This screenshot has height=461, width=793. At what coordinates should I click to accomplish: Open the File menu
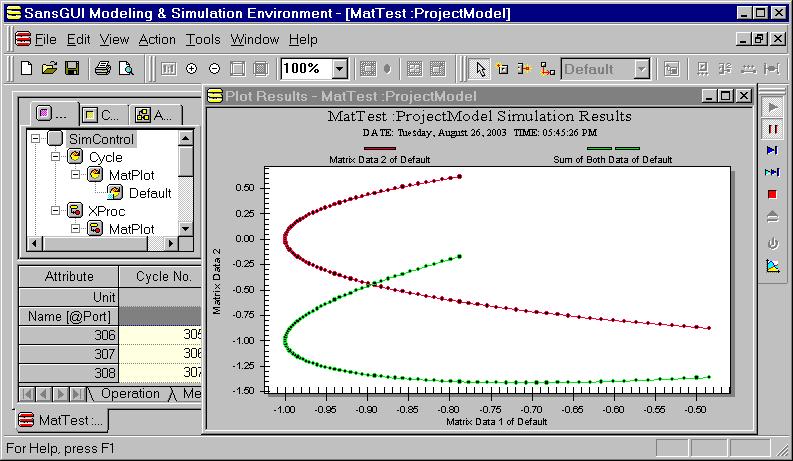pyautogui.click(x=46, y=39)
